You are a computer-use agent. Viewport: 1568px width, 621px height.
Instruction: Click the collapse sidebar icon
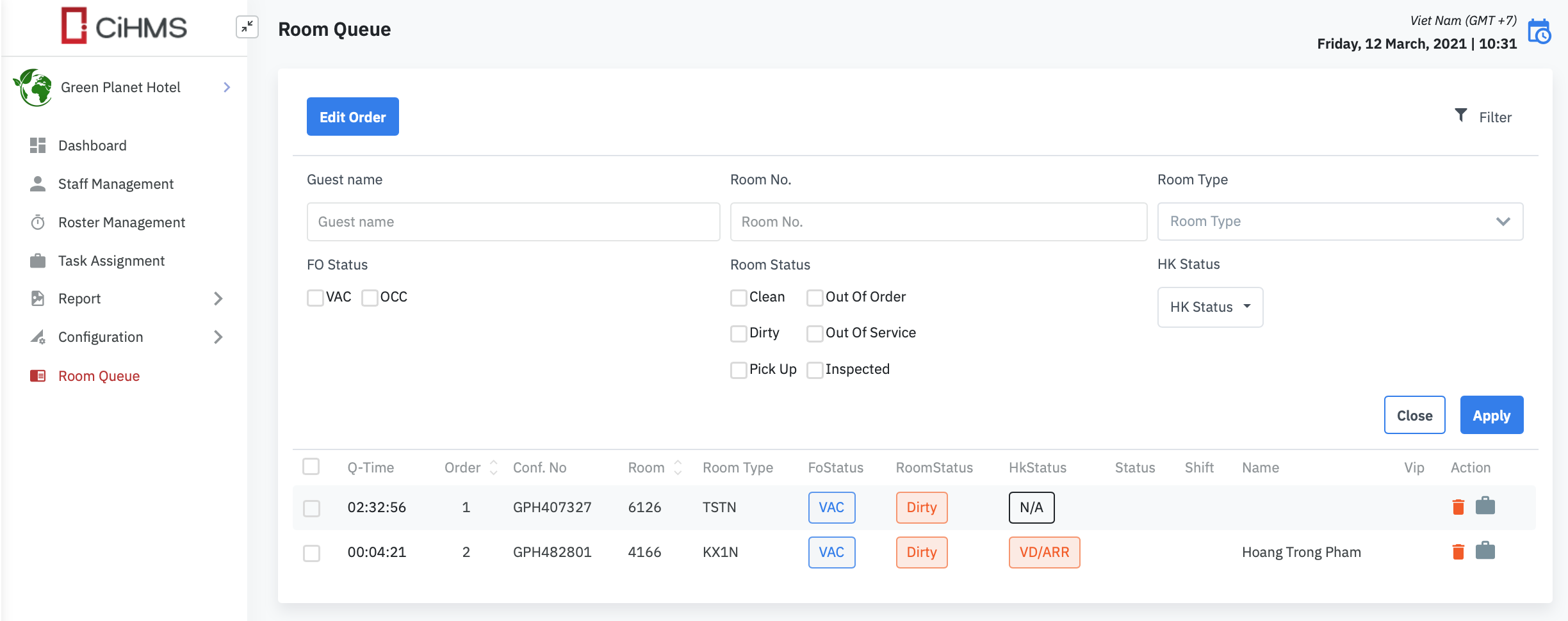247,27
